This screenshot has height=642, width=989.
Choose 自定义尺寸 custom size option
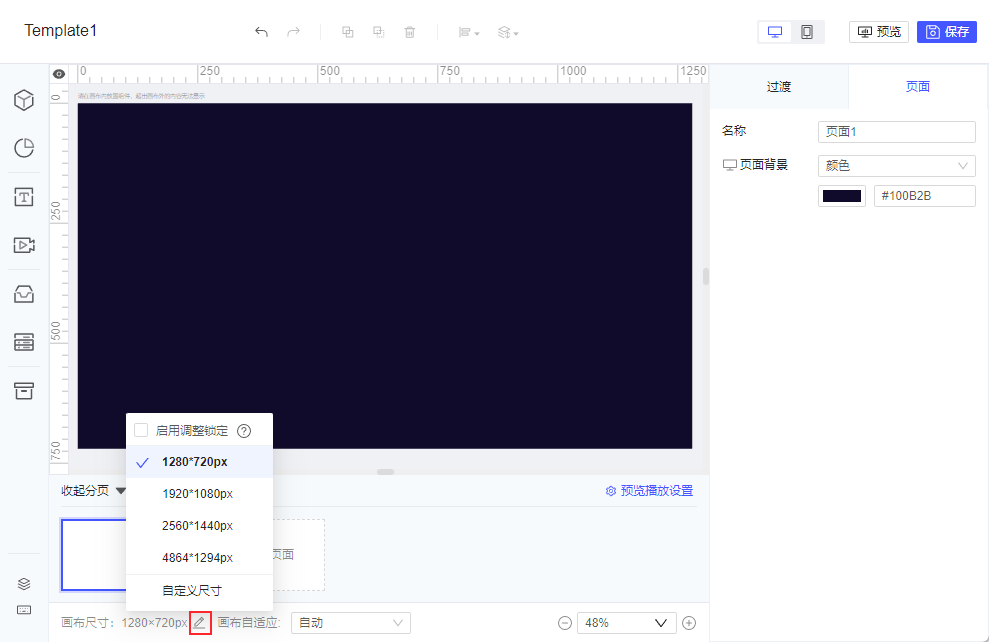[199, 591]
